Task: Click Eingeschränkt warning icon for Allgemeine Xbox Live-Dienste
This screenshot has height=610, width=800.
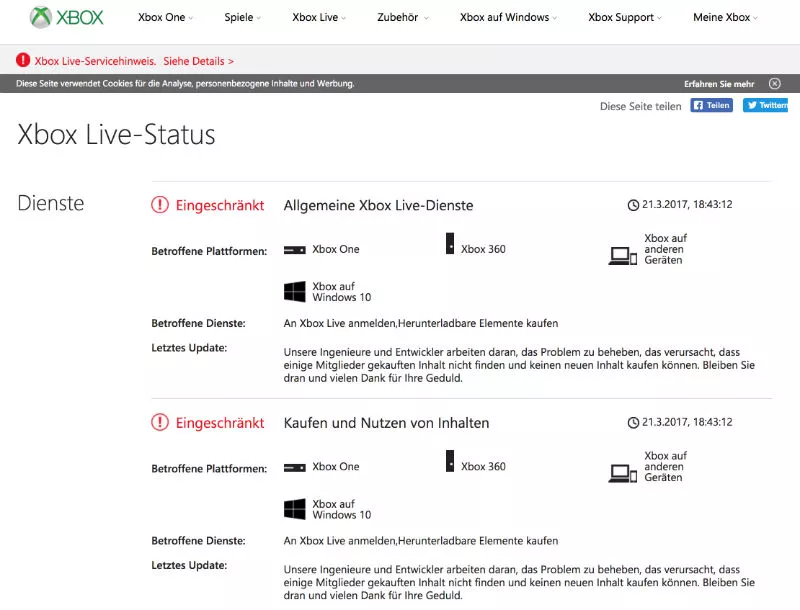Action: point(160,205)
